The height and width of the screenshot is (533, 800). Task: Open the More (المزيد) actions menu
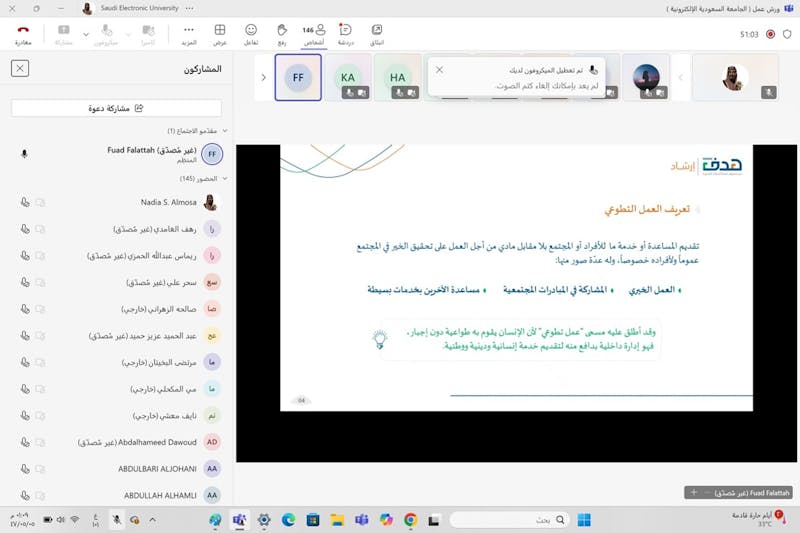[189, 35]
